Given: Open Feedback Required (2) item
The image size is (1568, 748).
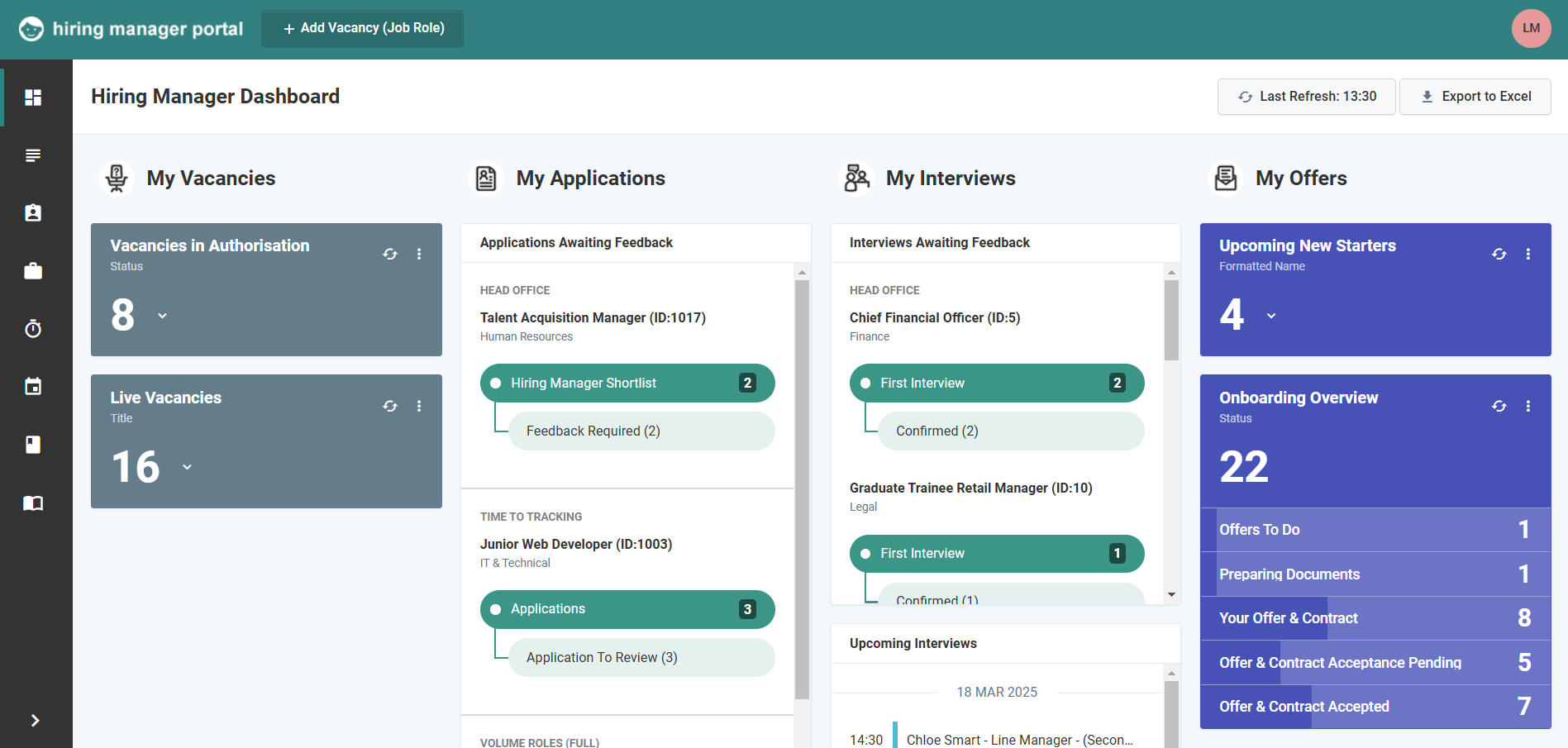Looking at the screenshot, I should pos(641,431).
